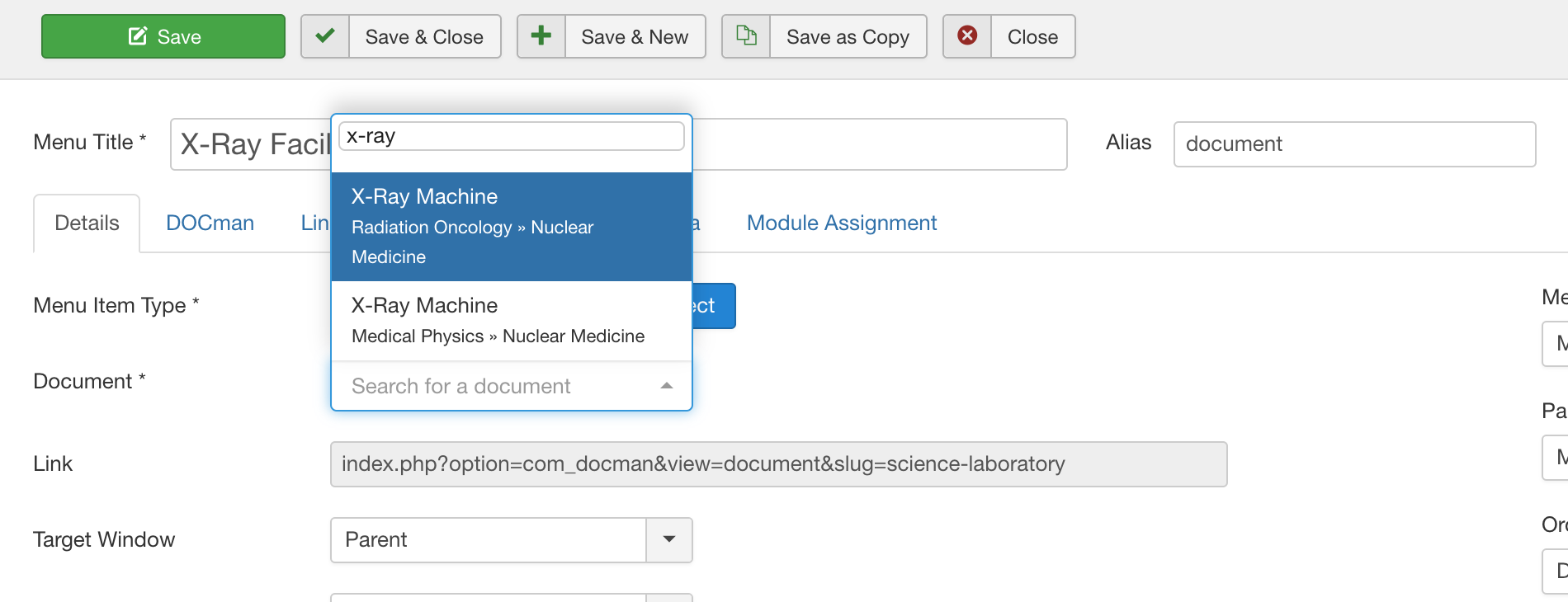Screen dimensions: 1568x602
Task: Expand the Target Window arrow button
Action: tap(669, 540)
